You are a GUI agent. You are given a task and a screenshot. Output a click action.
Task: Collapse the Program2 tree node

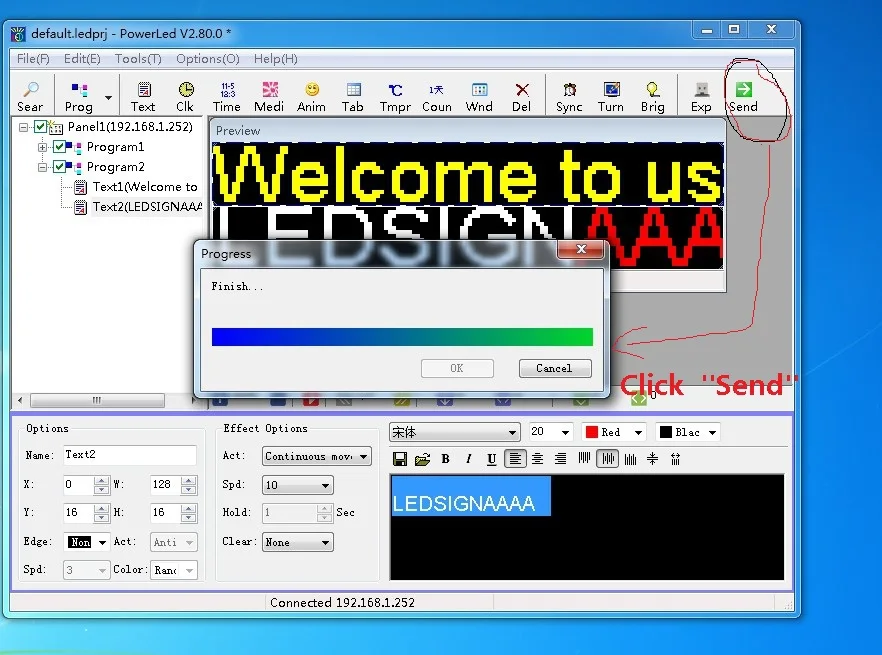[42, 167]
